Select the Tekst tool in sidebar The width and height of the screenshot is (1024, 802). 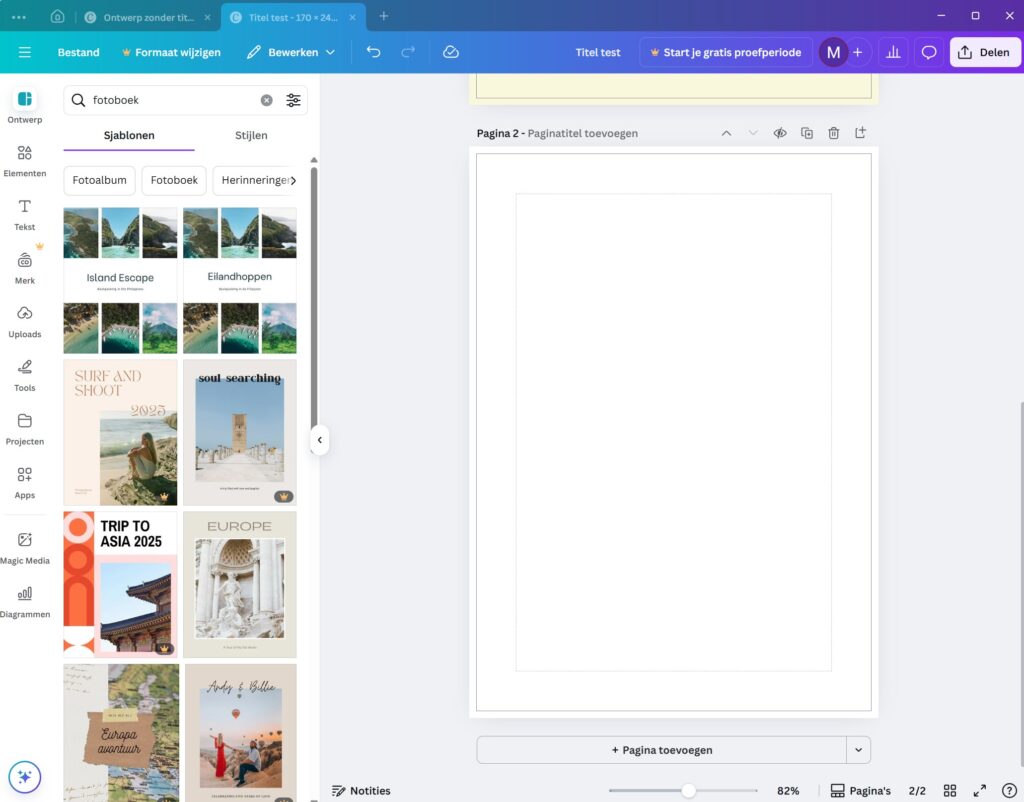pos(25,214)
